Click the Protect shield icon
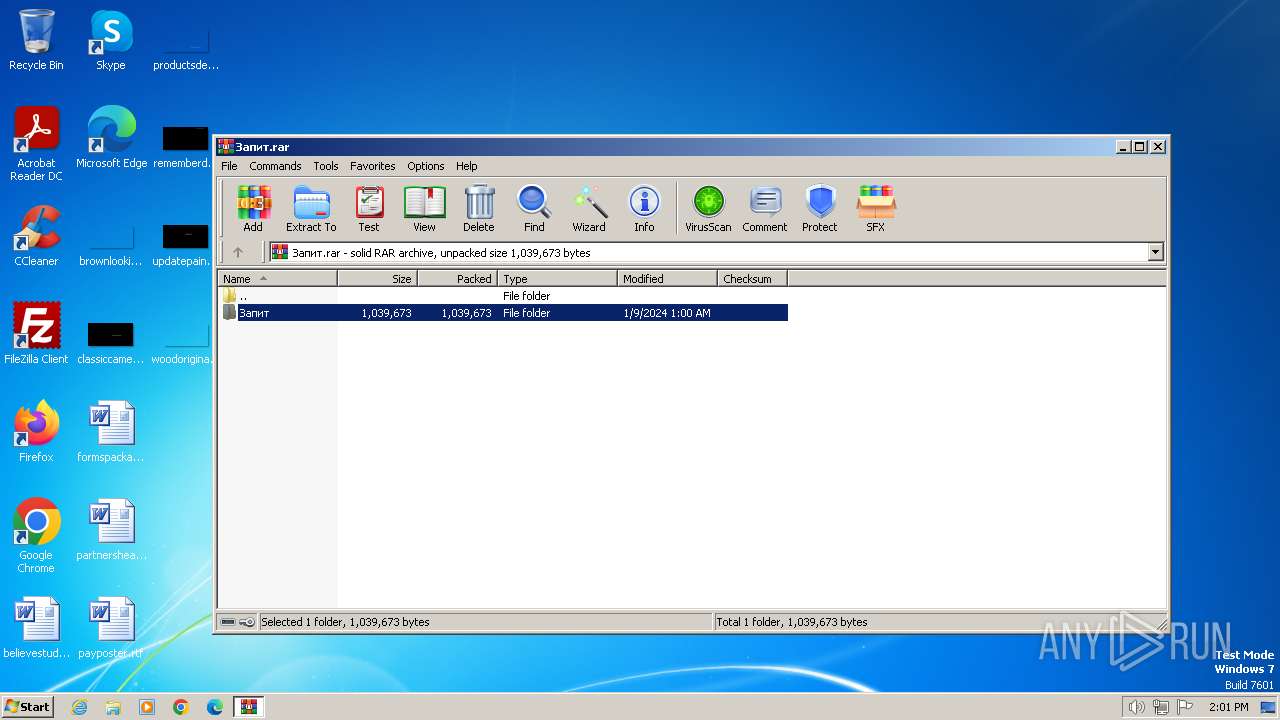Viewport: 1280px width, 720px height. tap(820, 209)
